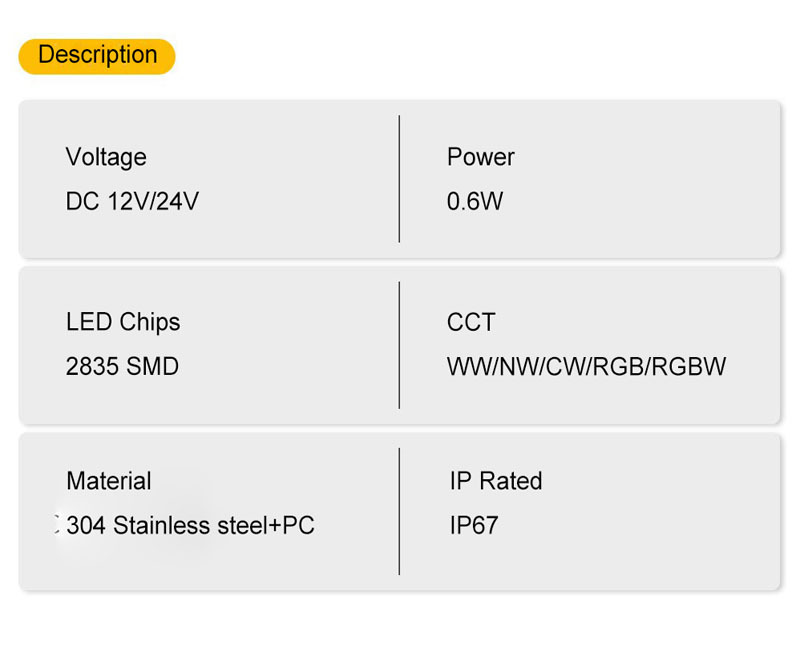Click the DC 12V/24V value
800x666 pixels.
[132, 201]
